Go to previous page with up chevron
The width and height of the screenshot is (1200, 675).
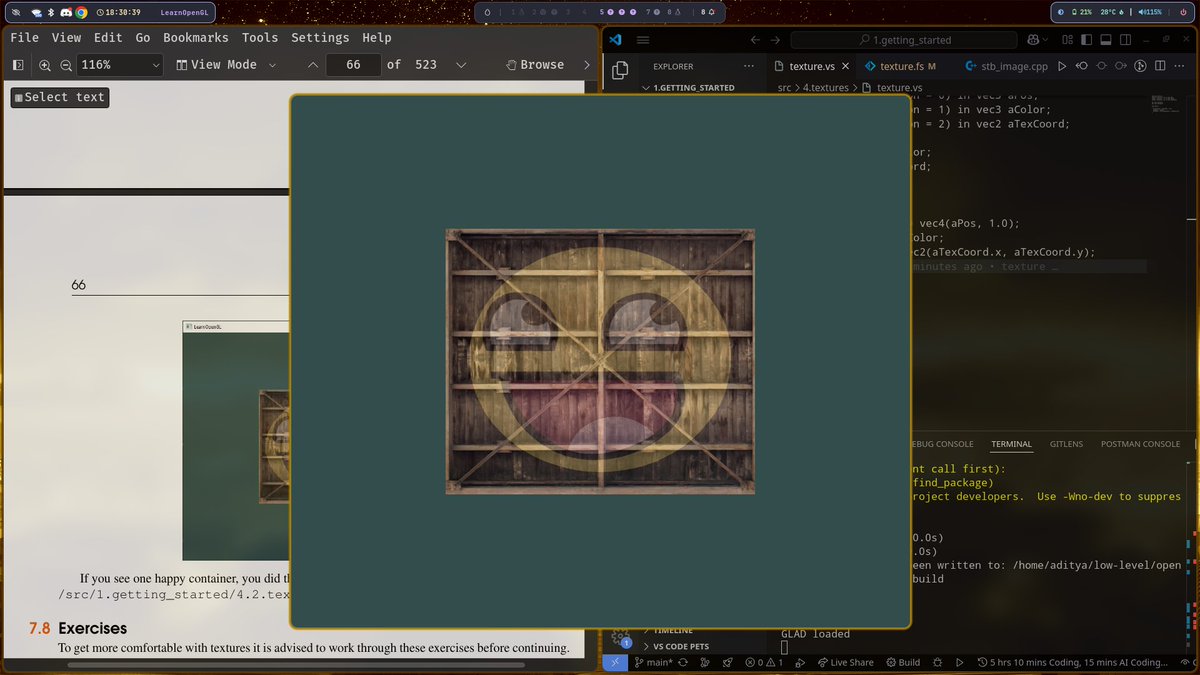(313, 64)
